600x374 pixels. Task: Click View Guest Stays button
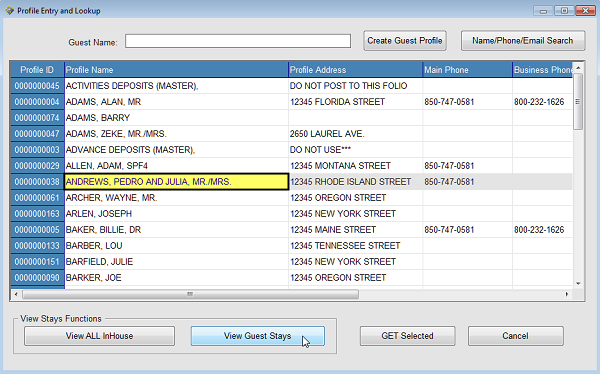coord(258,336)
